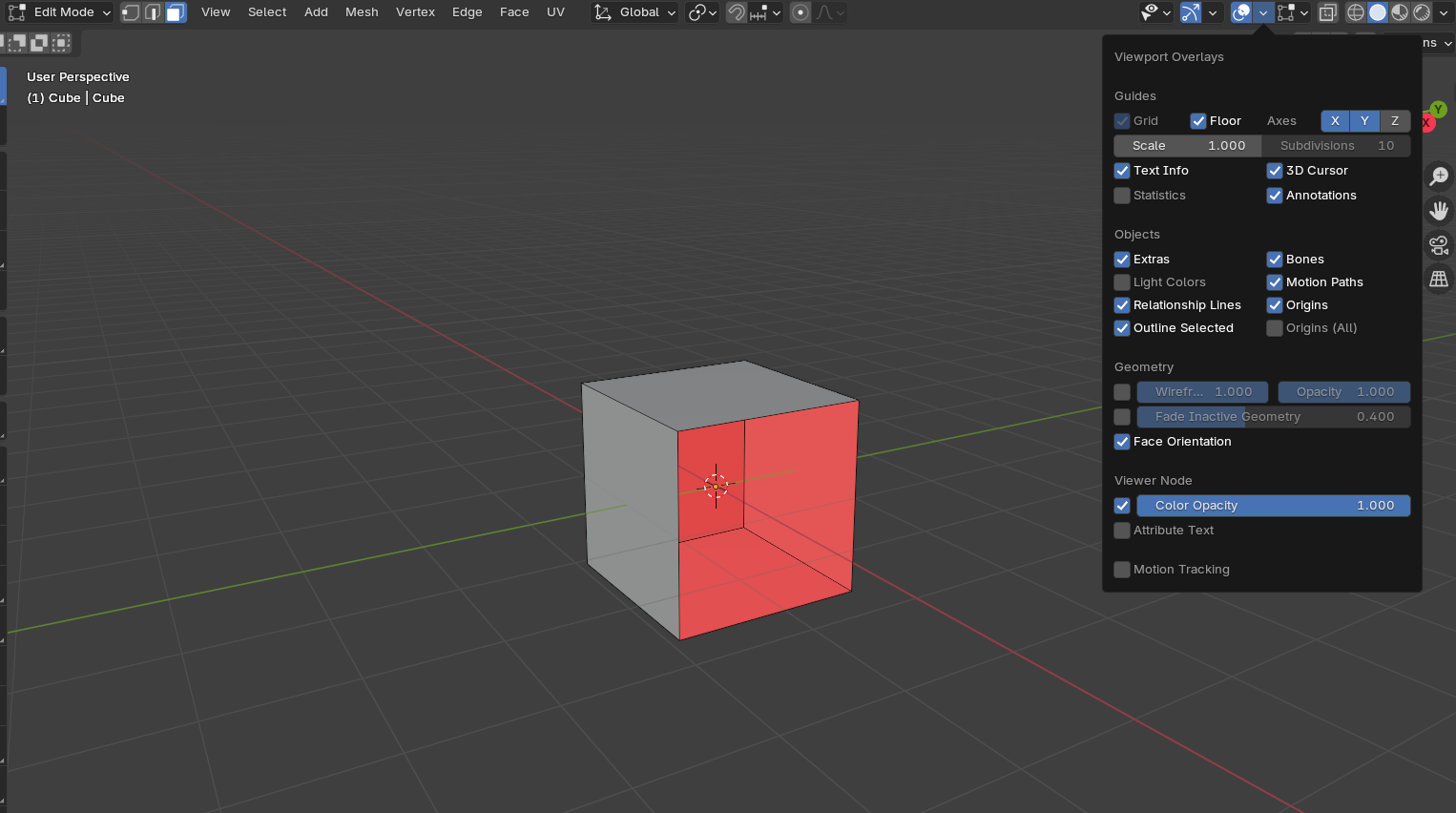This screenshot has width=1456, height=813.
Task: Toggle the snapping magnet icon
Action: point(736,12)
